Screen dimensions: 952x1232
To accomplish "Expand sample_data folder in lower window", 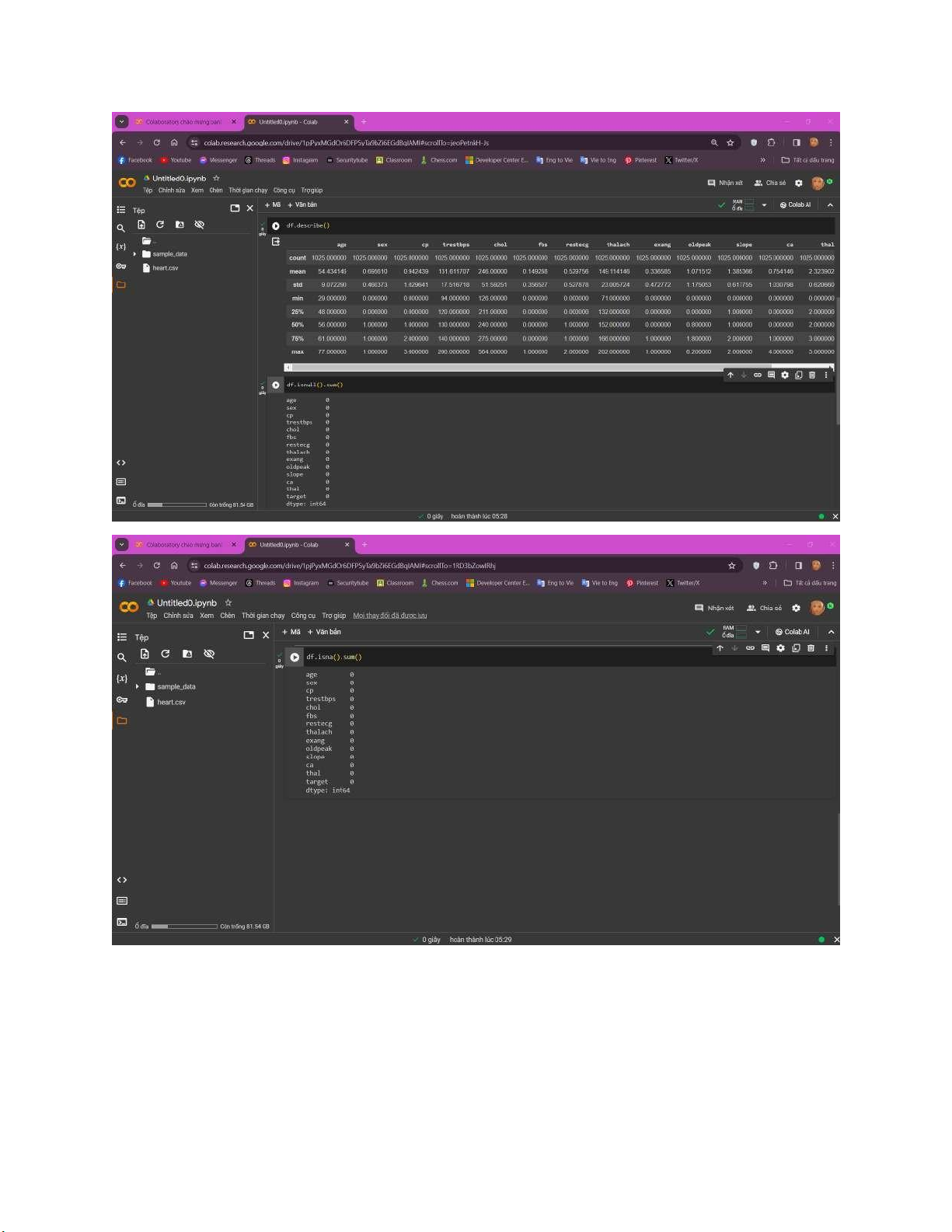I will click(138, 687).
